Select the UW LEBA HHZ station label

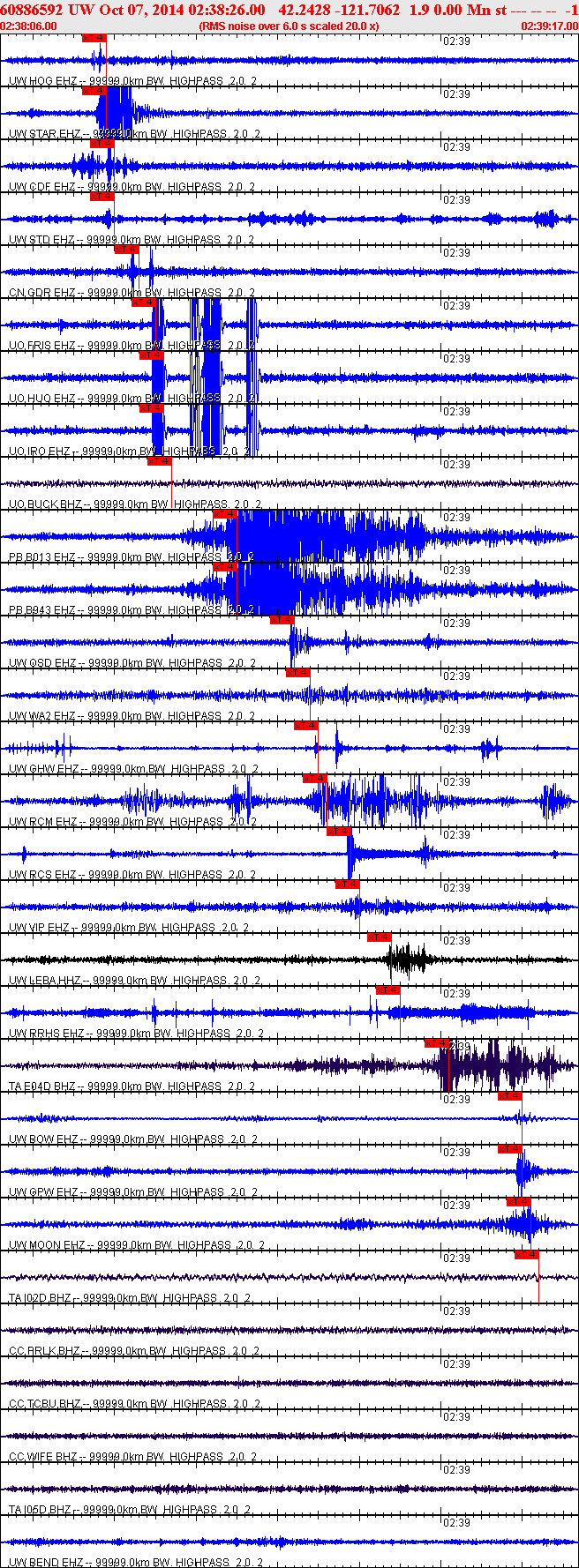(135, 981)
